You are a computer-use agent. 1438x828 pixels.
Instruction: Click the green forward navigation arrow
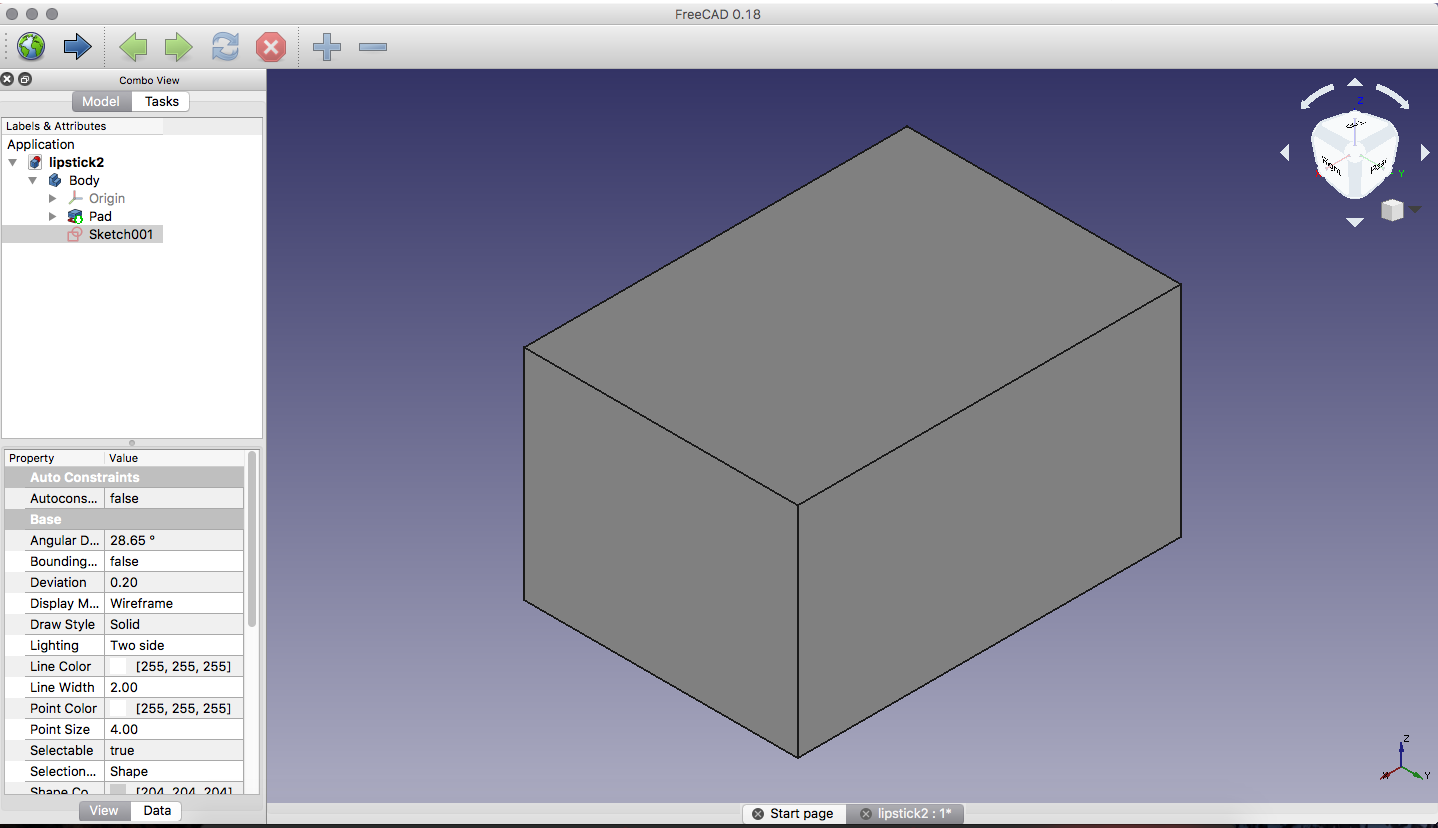click(x=178, y=46)
